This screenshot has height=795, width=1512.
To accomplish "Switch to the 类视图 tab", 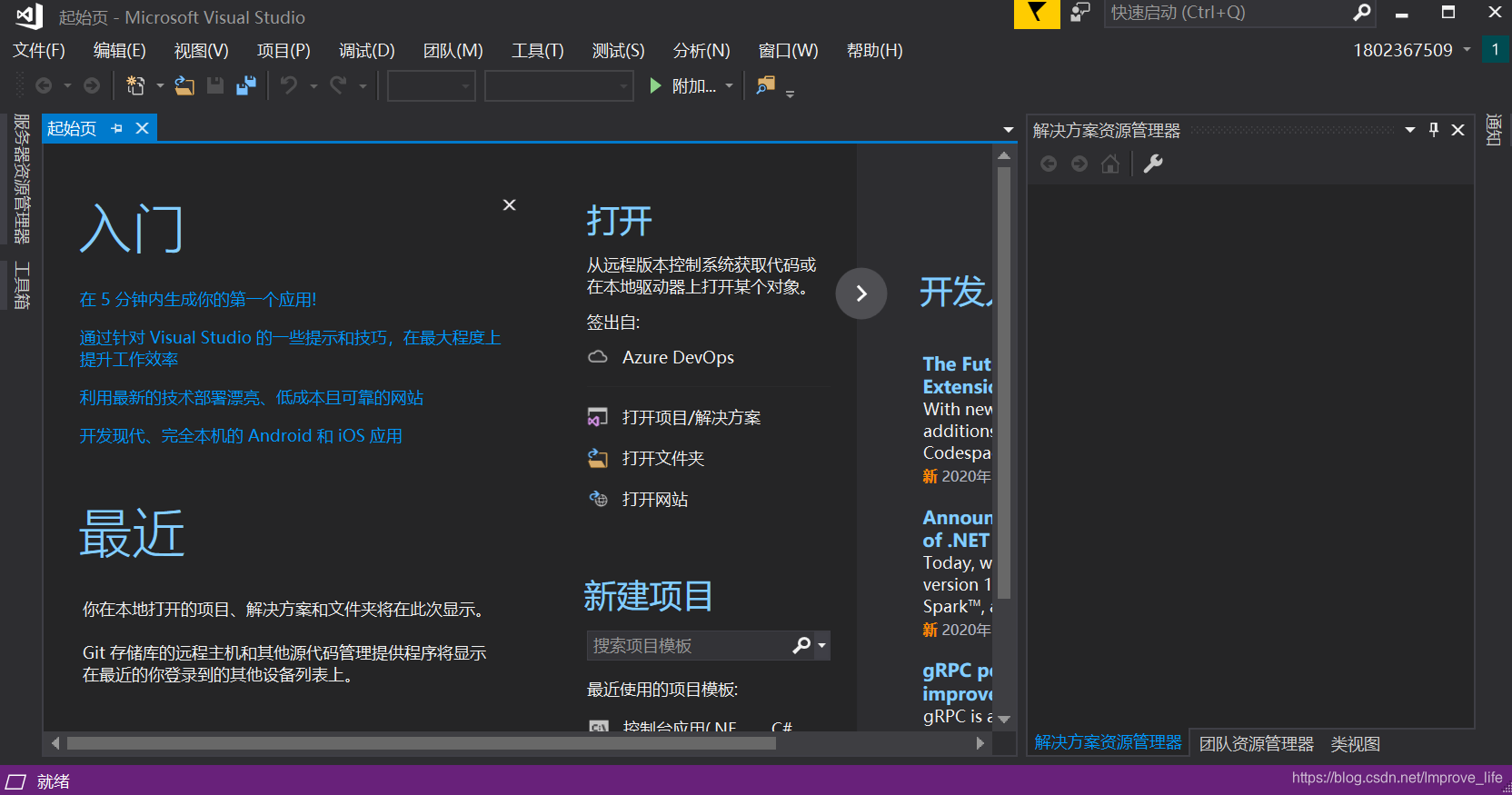I will click(1356, 744).
